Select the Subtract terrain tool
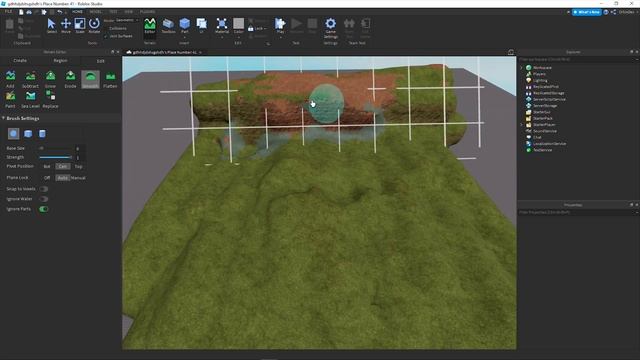640x360 pixels. [x=30, y=79]
